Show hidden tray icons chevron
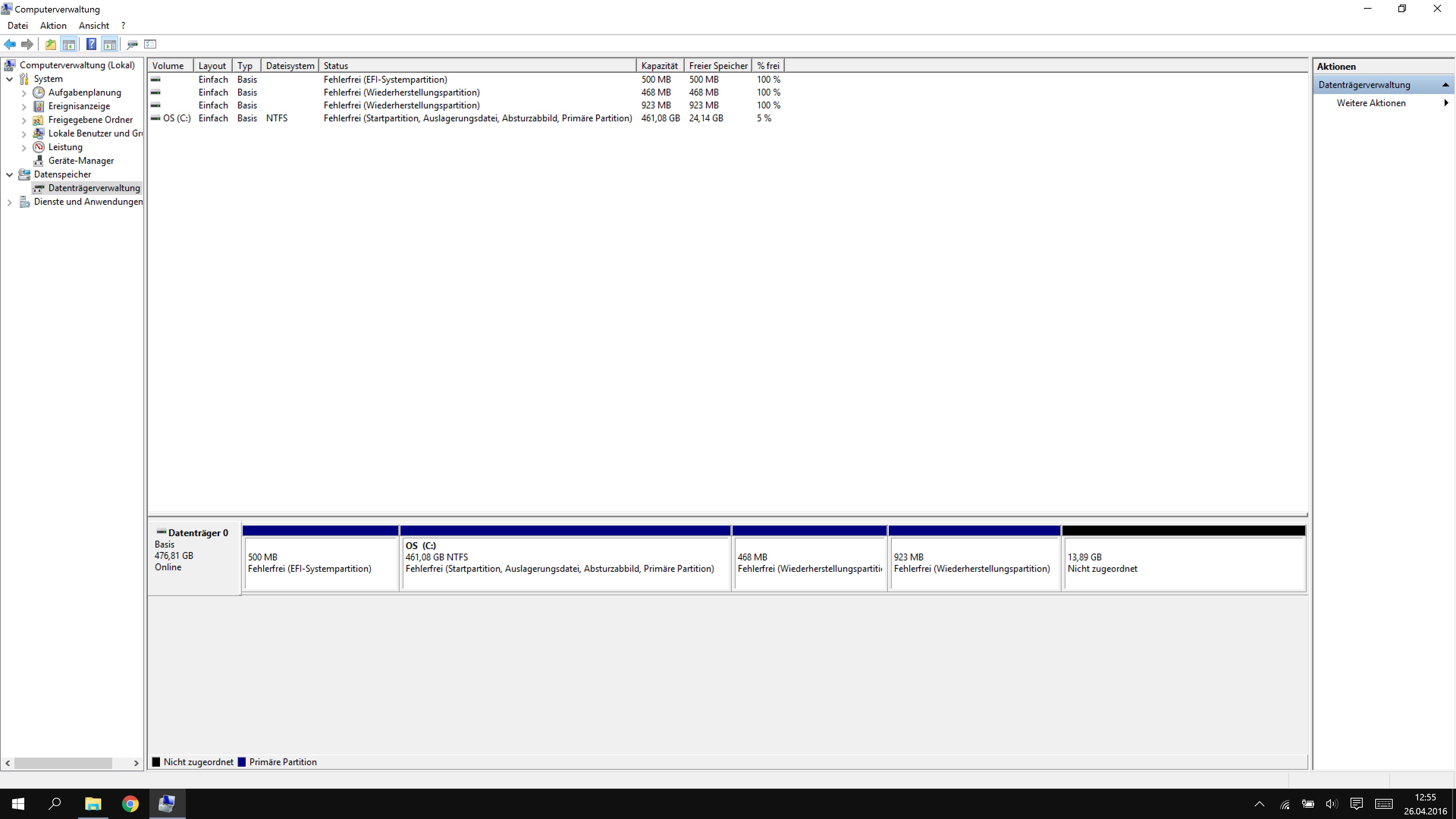The image size is (1456, 819). [x=1259, y=804]
